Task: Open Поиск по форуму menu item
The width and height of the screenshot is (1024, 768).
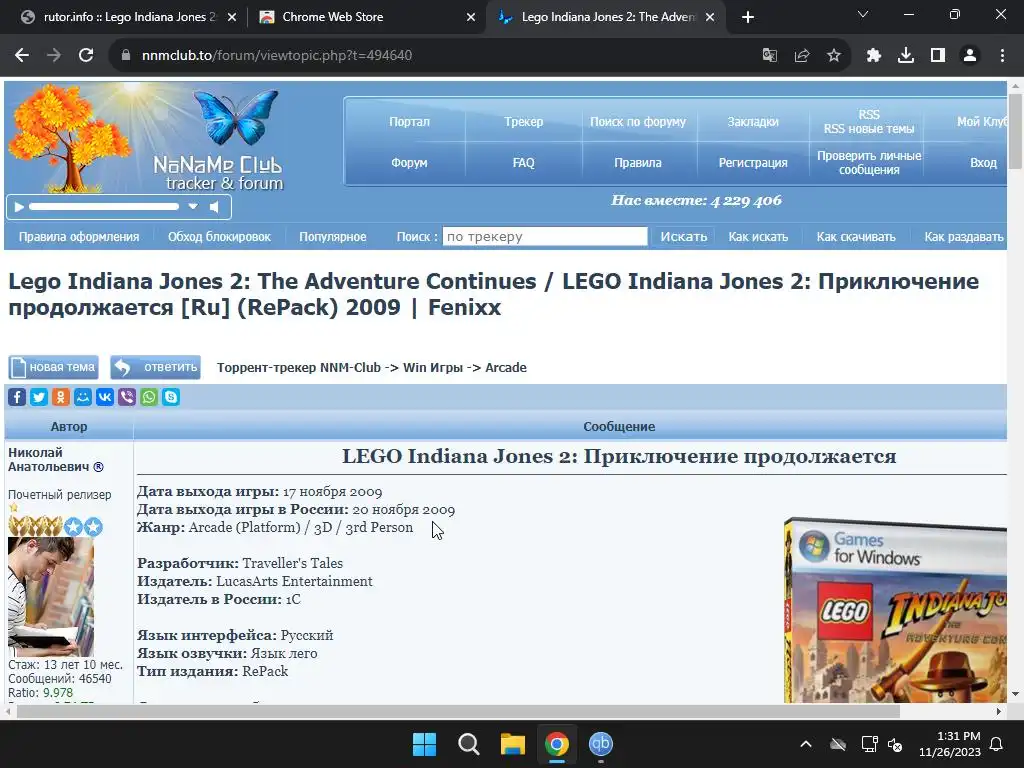Action: point(638,121)
